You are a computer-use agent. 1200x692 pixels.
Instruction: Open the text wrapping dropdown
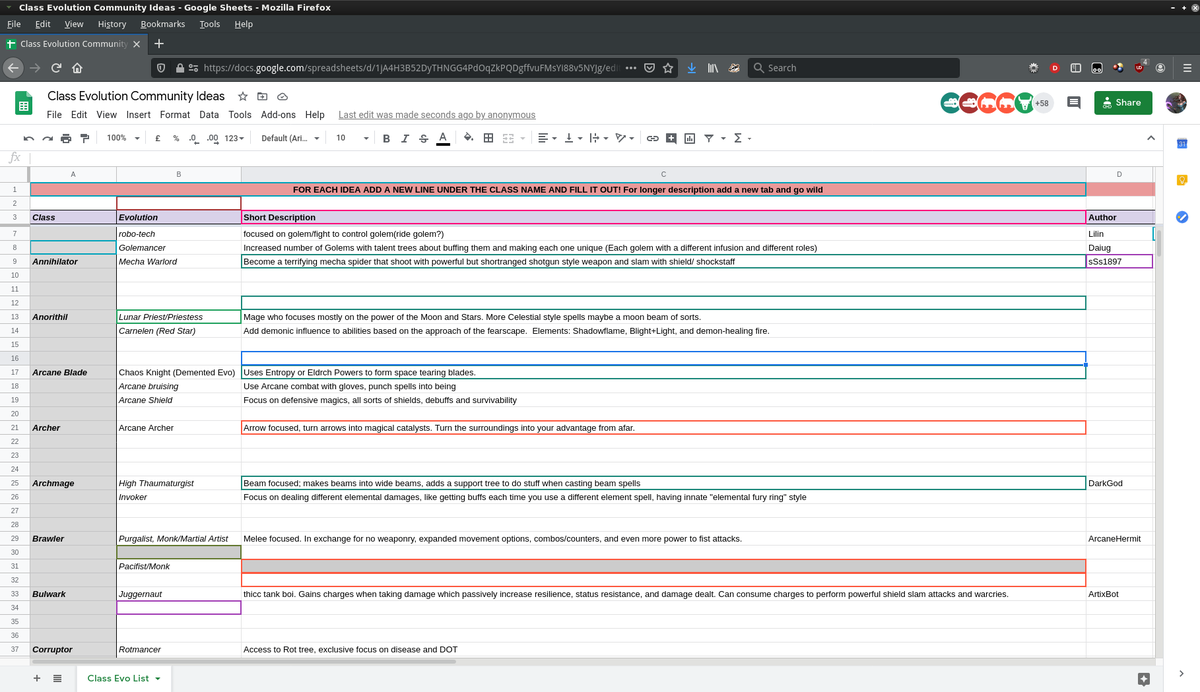(597, 138)
